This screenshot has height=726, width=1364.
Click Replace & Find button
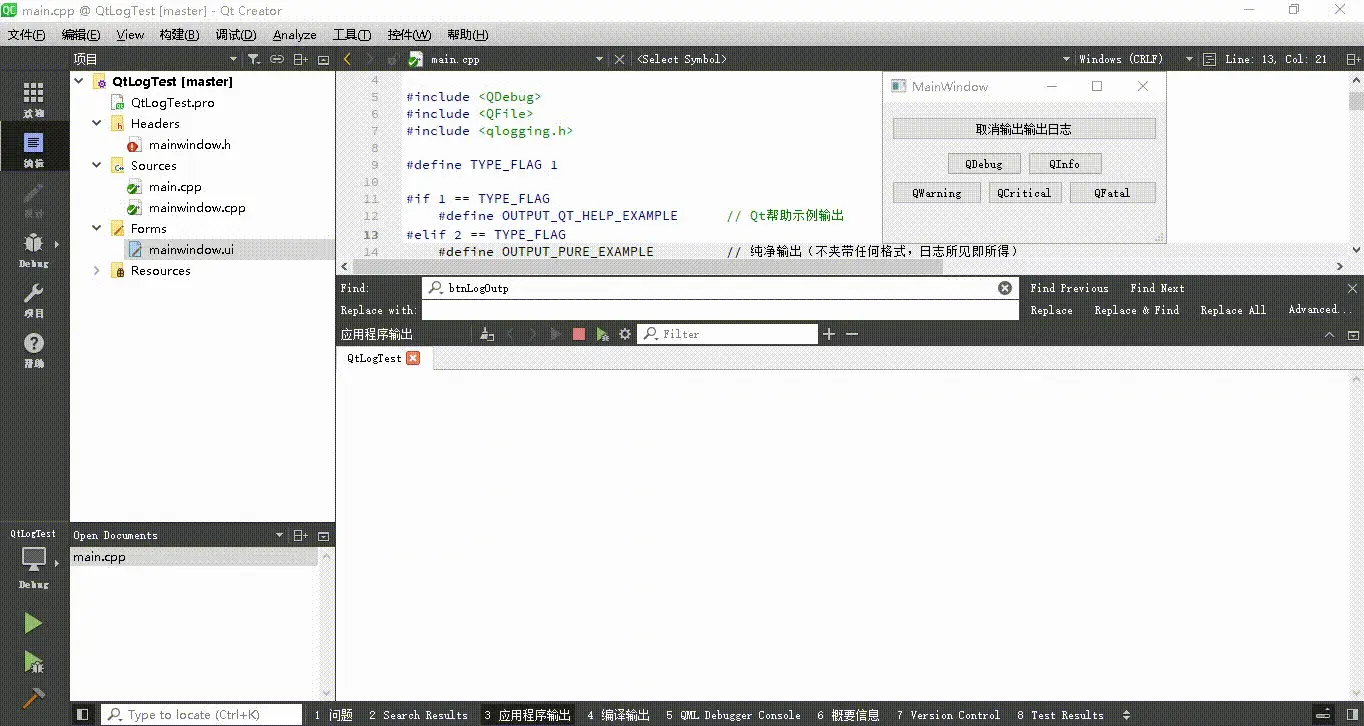pos(1136,310)
